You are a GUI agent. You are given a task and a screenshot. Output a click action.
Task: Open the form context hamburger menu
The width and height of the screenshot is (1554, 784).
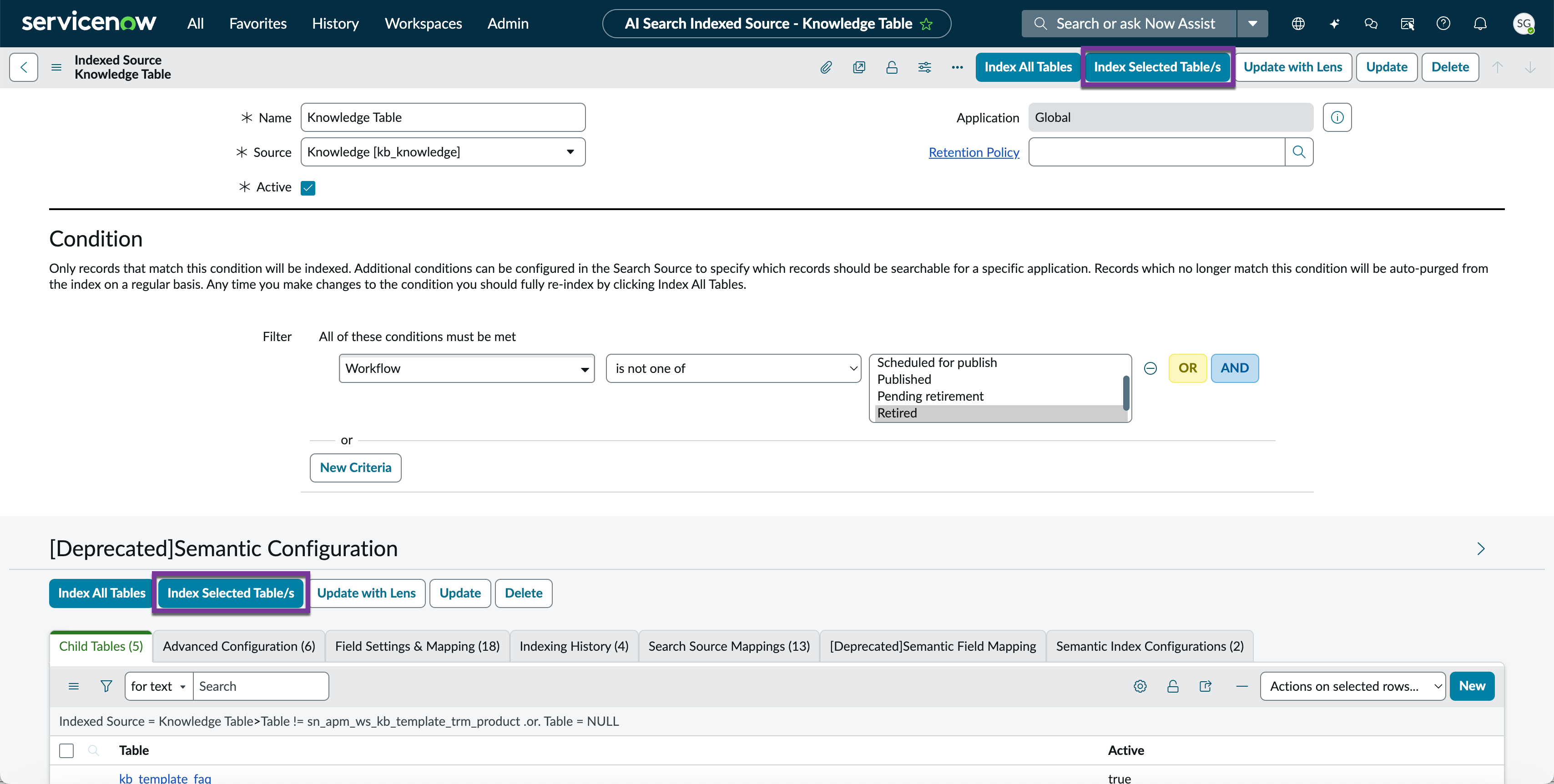56,67
